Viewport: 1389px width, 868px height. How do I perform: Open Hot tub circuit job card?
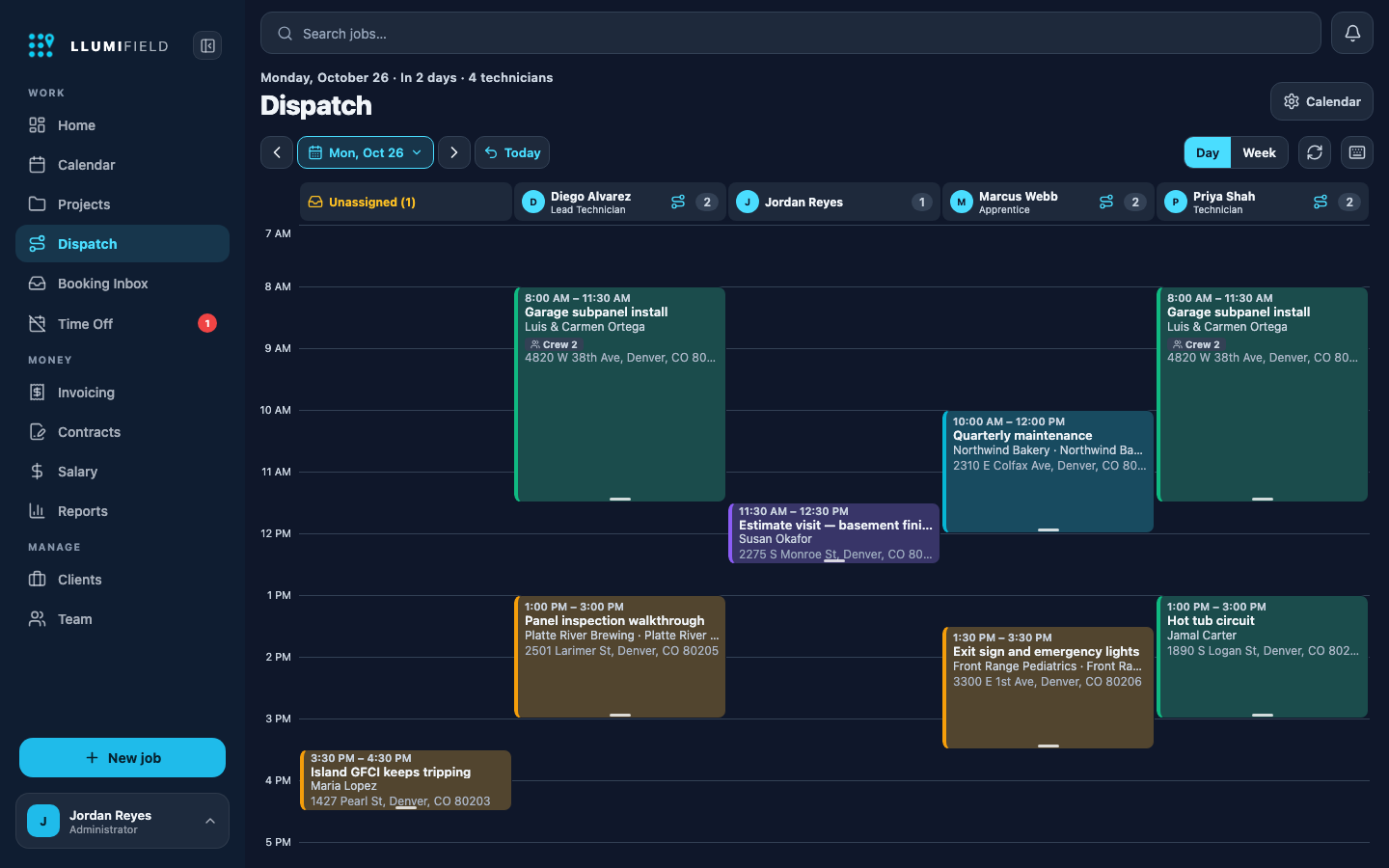(x=1263, y=657)
